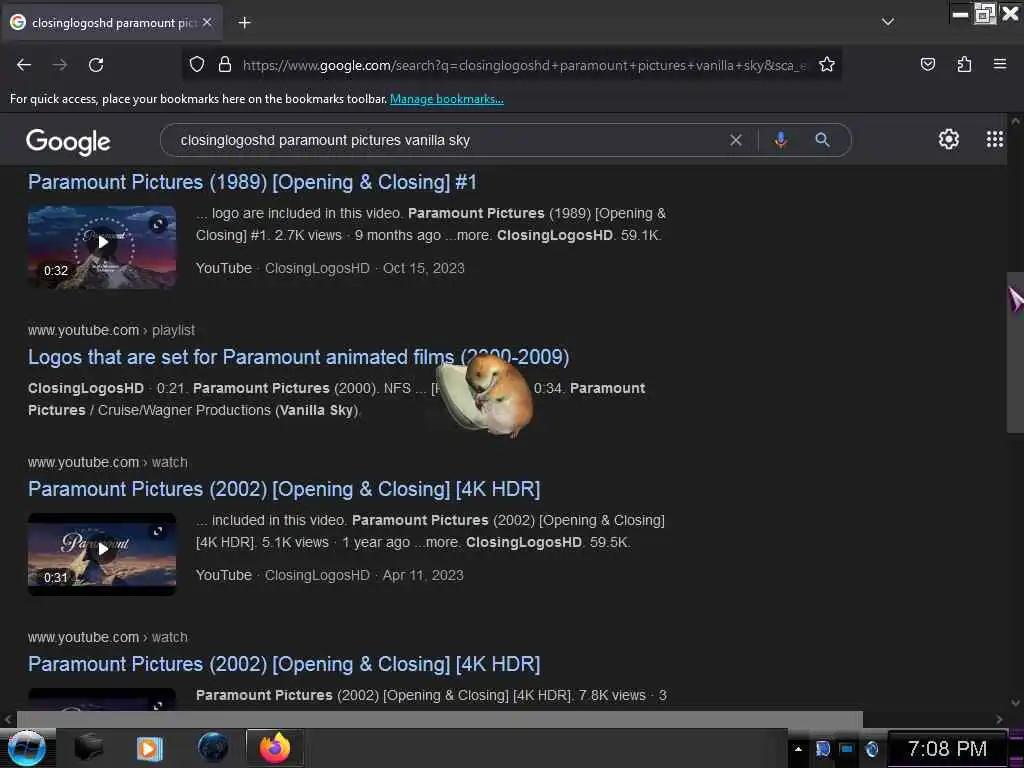Click ClosingLogosHD Apr 11, 2023 source line
The image size is (1024, 768).
[330, 575]
